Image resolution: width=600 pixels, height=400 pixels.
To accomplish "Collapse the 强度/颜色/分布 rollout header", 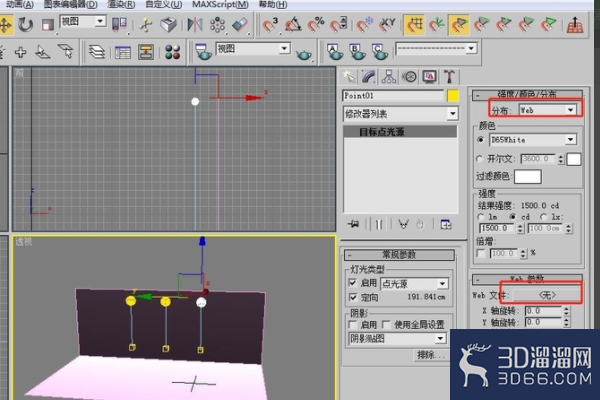I will pos(527,94).
